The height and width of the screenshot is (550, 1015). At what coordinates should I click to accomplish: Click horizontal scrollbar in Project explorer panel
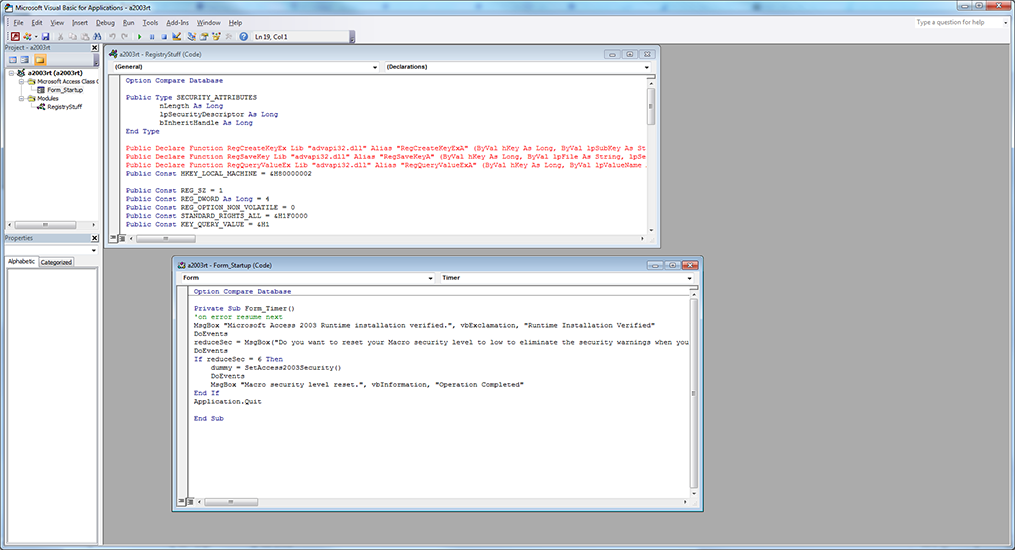pyautogui.click(x=52, y=225)
